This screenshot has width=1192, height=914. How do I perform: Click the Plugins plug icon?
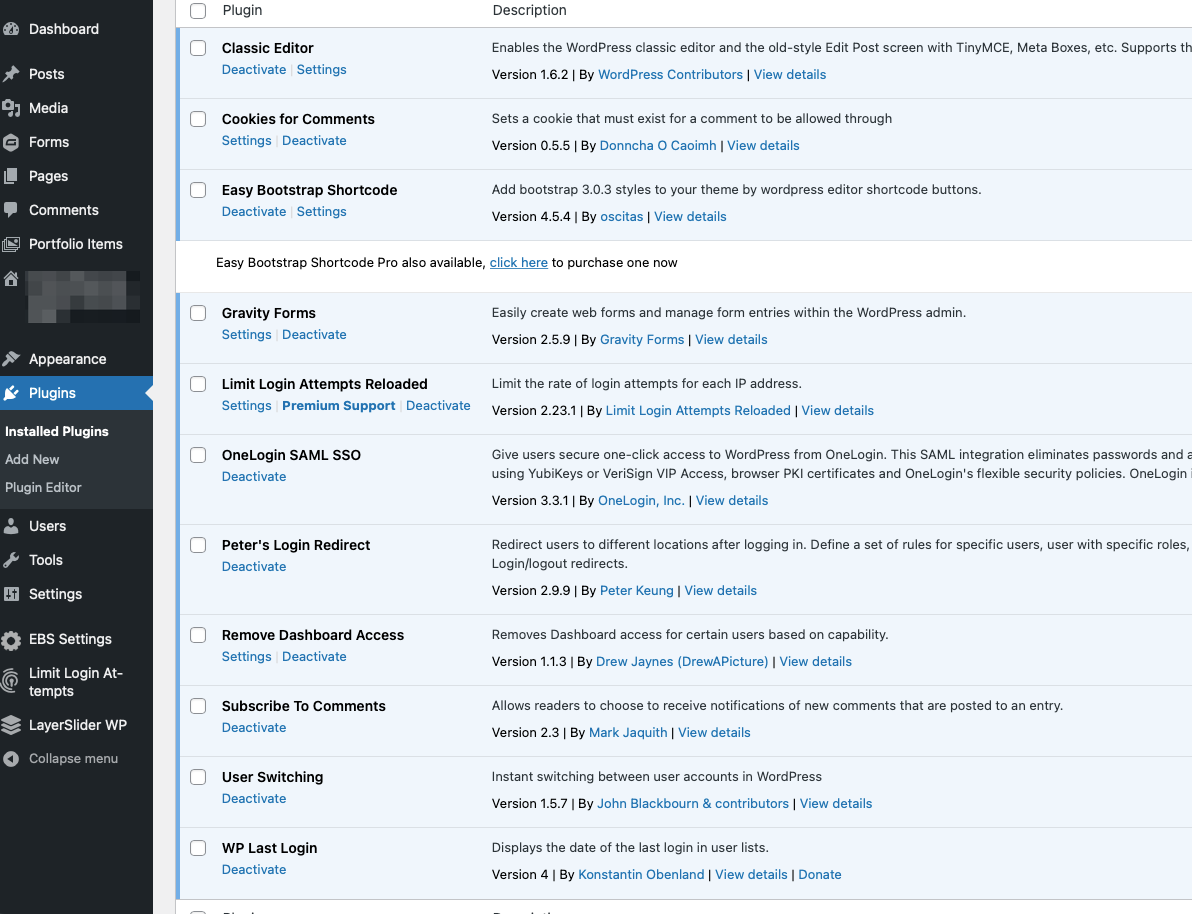[x=11, y=393]
